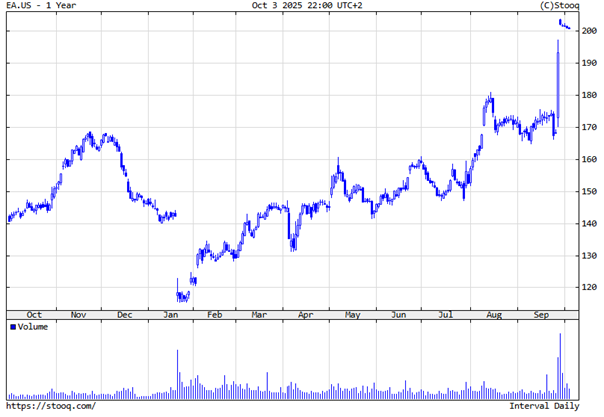Select the 120 price axis label
The image size is (604, 417).
588,288
